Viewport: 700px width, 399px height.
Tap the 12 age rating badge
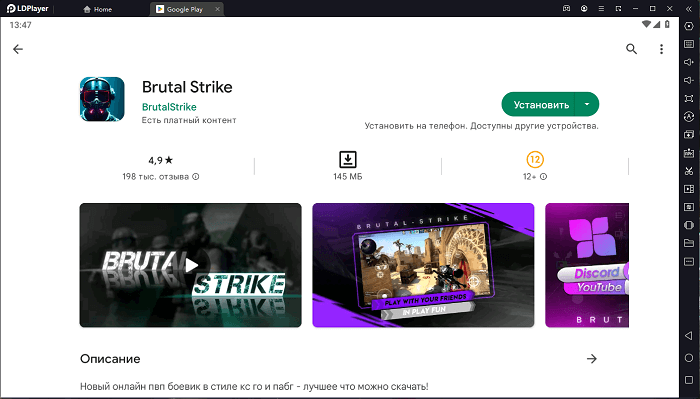click(x=535, y=159)
